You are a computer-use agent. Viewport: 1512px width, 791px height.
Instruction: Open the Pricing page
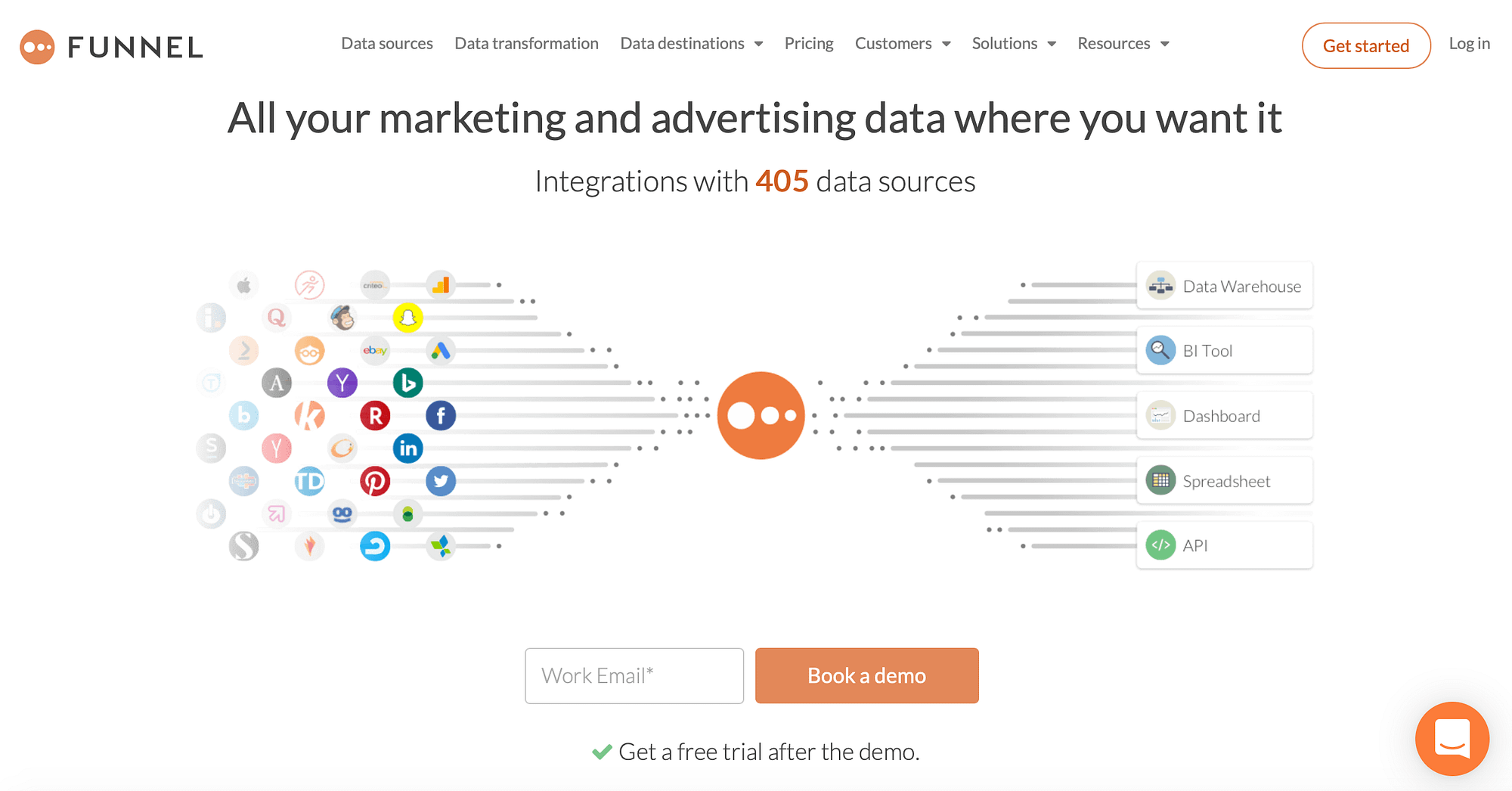808,44
